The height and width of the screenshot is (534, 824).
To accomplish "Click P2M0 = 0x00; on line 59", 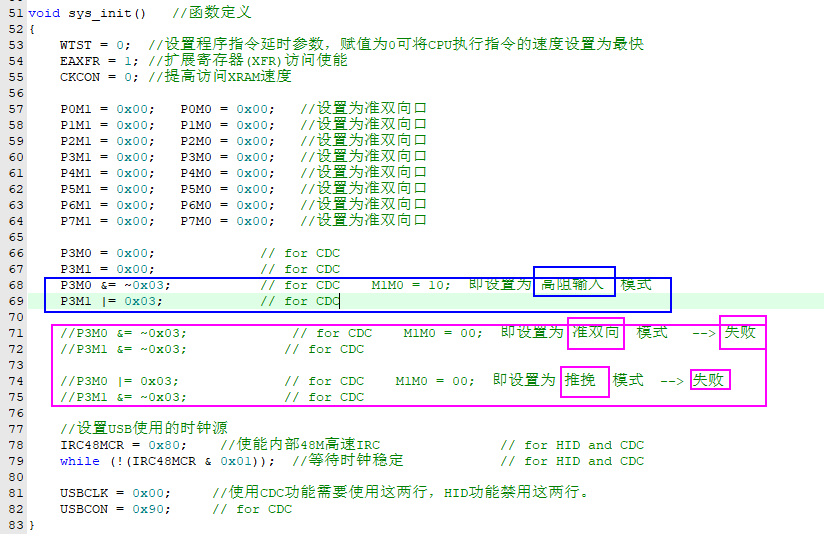I will 228,141.
